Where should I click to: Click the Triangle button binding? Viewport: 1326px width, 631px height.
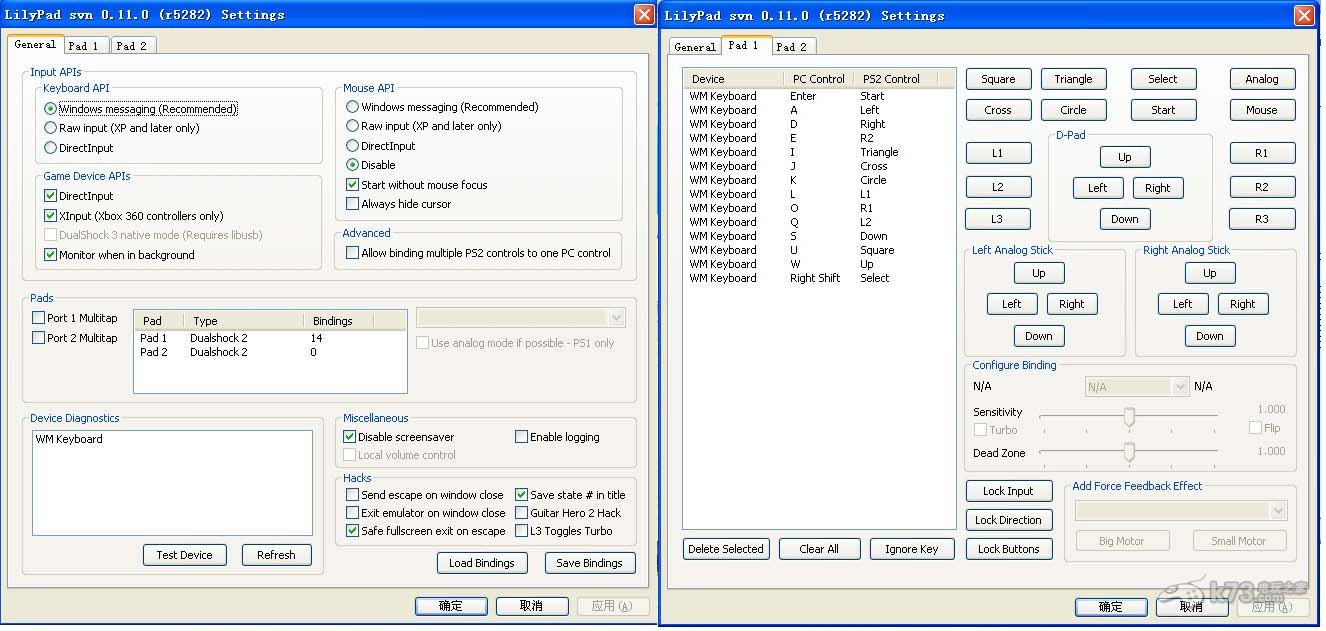1073,79
